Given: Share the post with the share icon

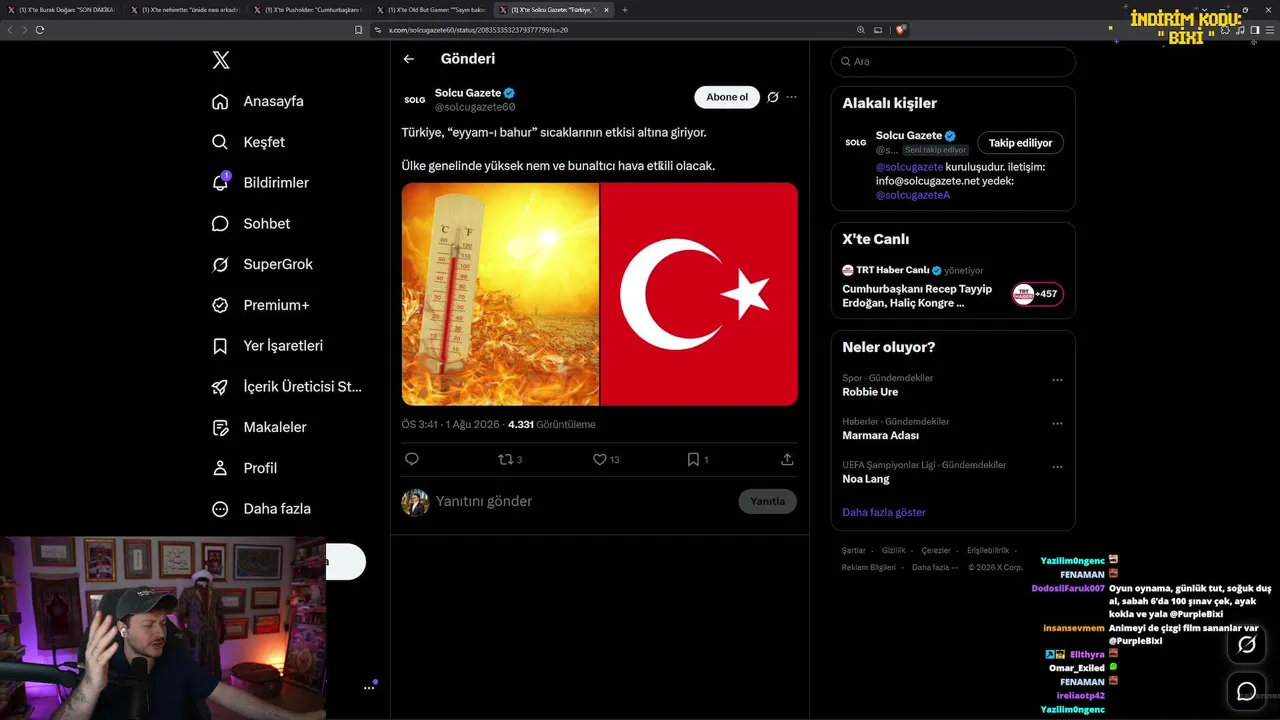Looking at the screenshot, I should pos(787,459).
